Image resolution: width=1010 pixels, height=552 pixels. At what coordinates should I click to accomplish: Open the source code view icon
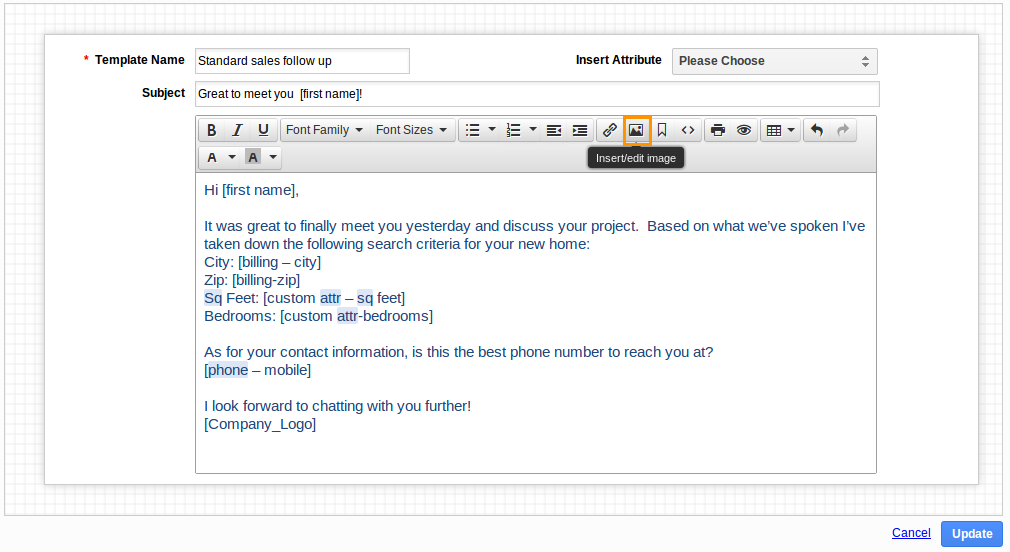click(688, 130)
